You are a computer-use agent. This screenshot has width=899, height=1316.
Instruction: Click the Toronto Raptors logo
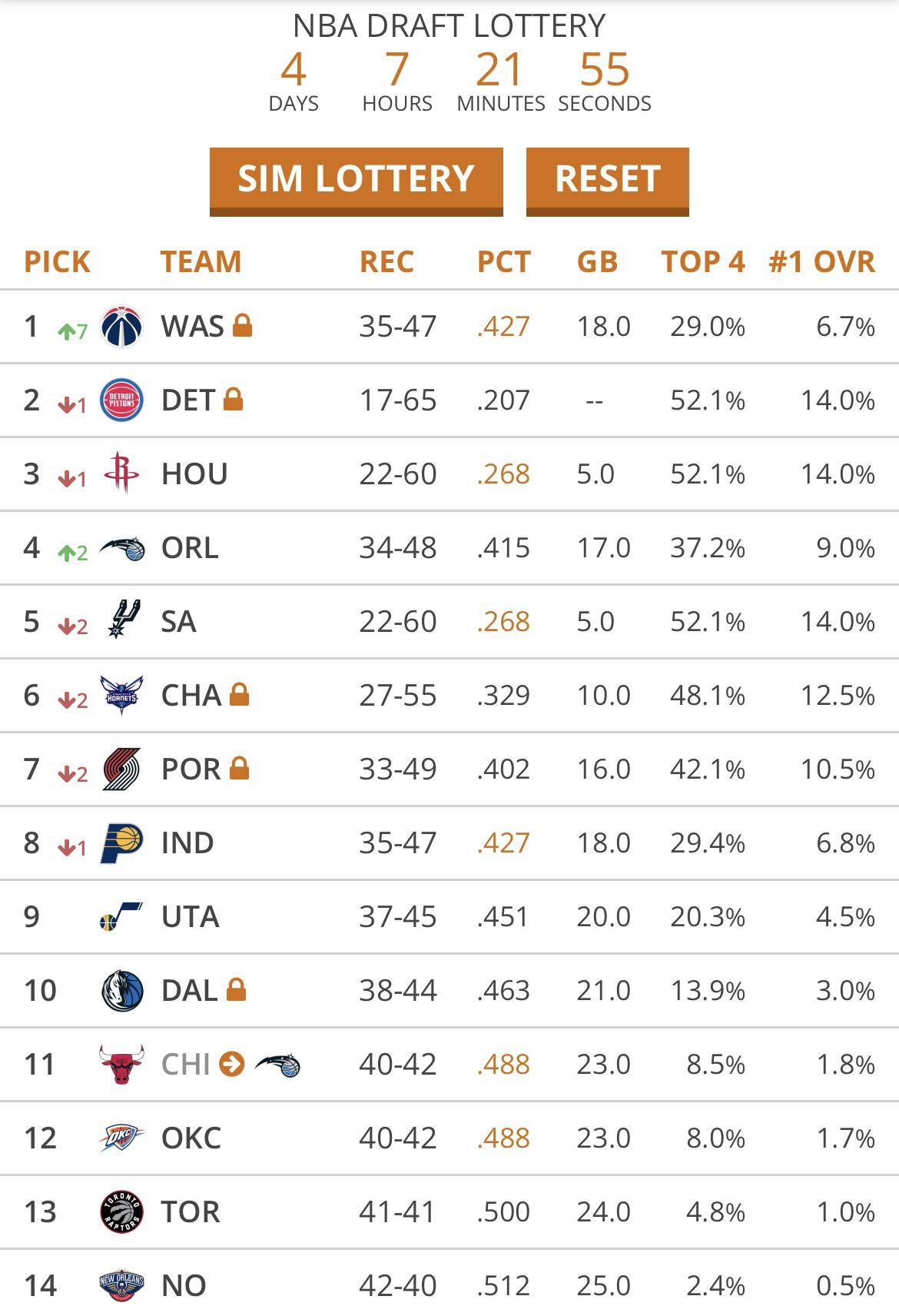(x=121, y=1211)
